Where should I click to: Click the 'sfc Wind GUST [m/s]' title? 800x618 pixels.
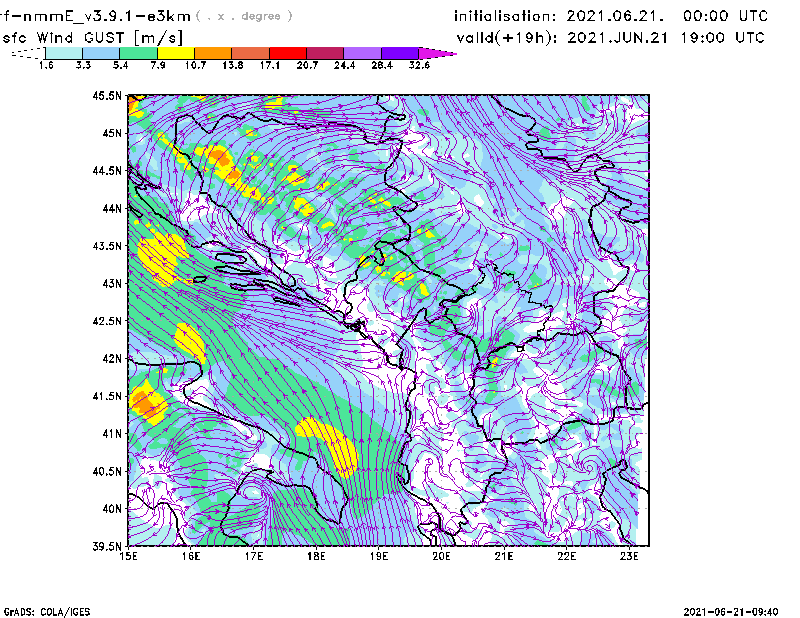point(92,38)
